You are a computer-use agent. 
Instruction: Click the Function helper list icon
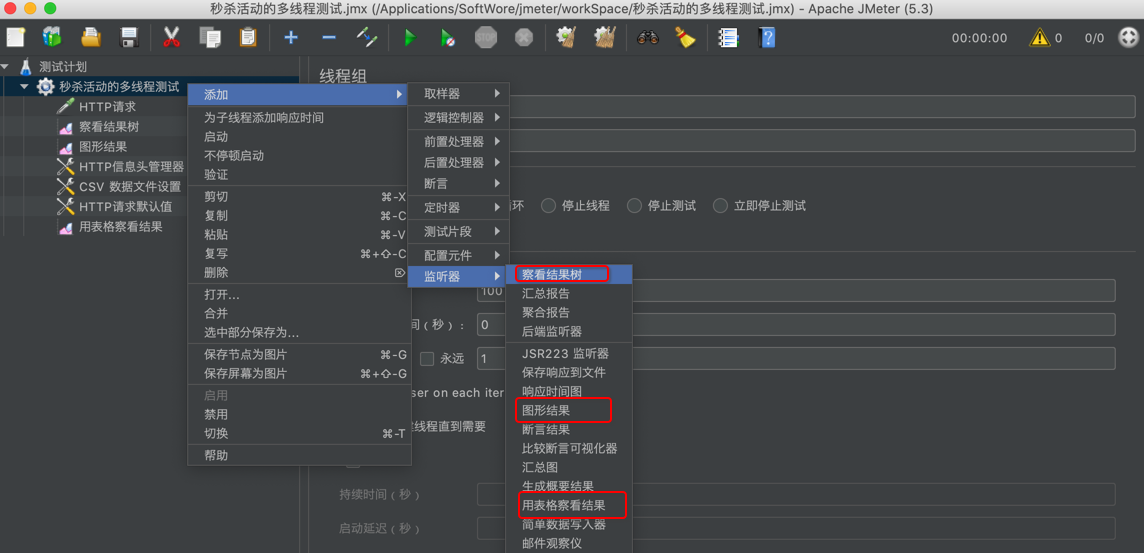[727, 36]
